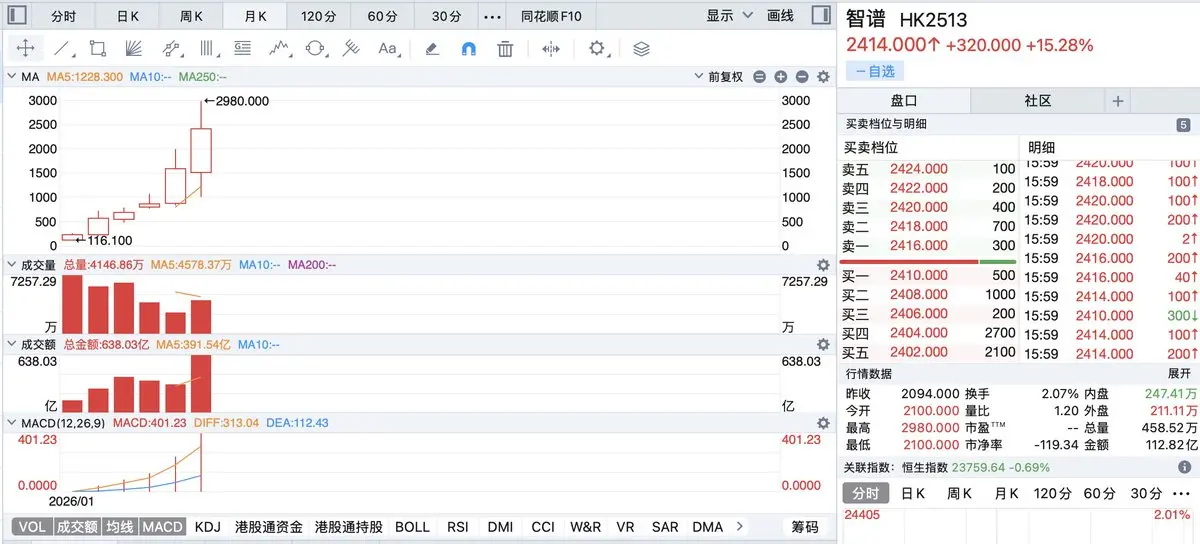This screenshot has height=544, width=1200.
Task: Select the 盘口 tab
Action: coord(904,101)
